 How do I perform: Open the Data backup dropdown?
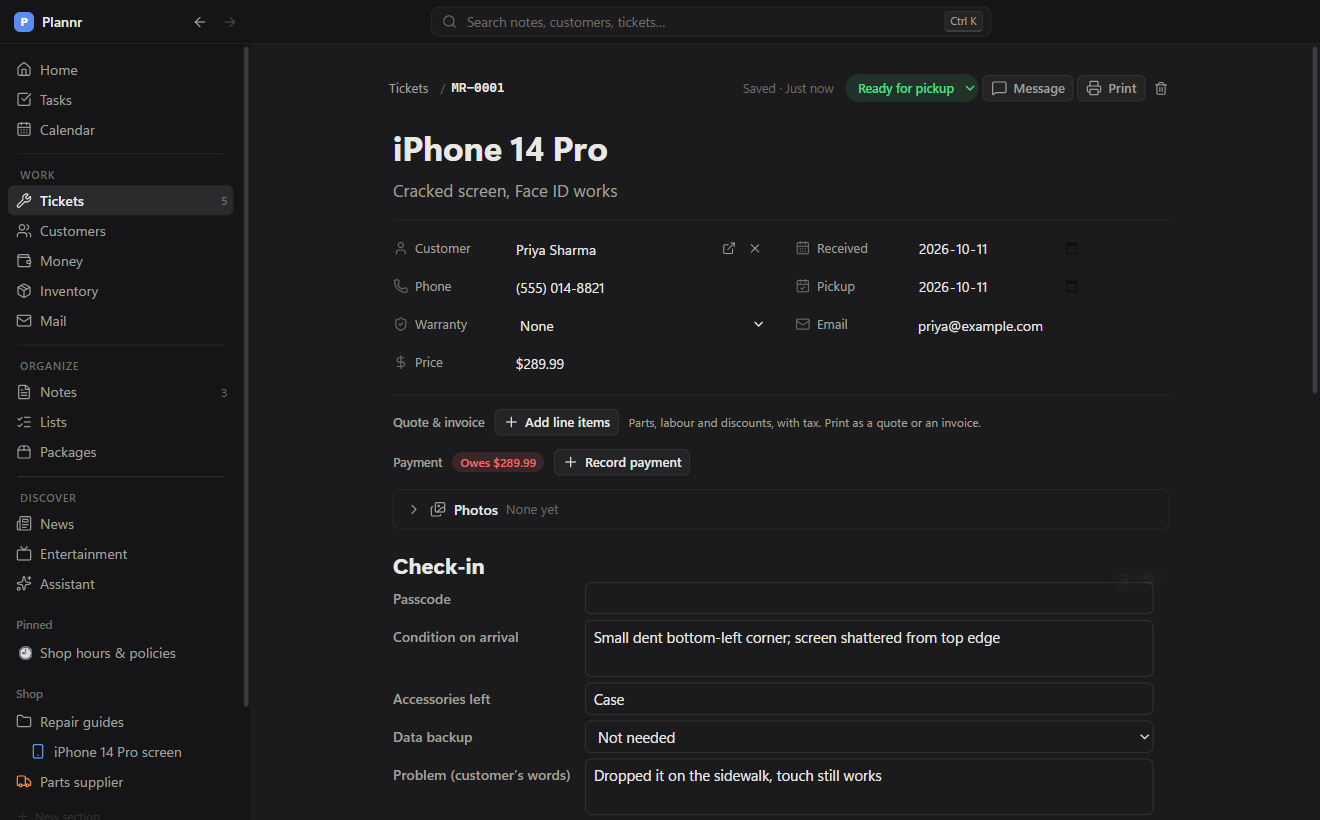[869, 737]
